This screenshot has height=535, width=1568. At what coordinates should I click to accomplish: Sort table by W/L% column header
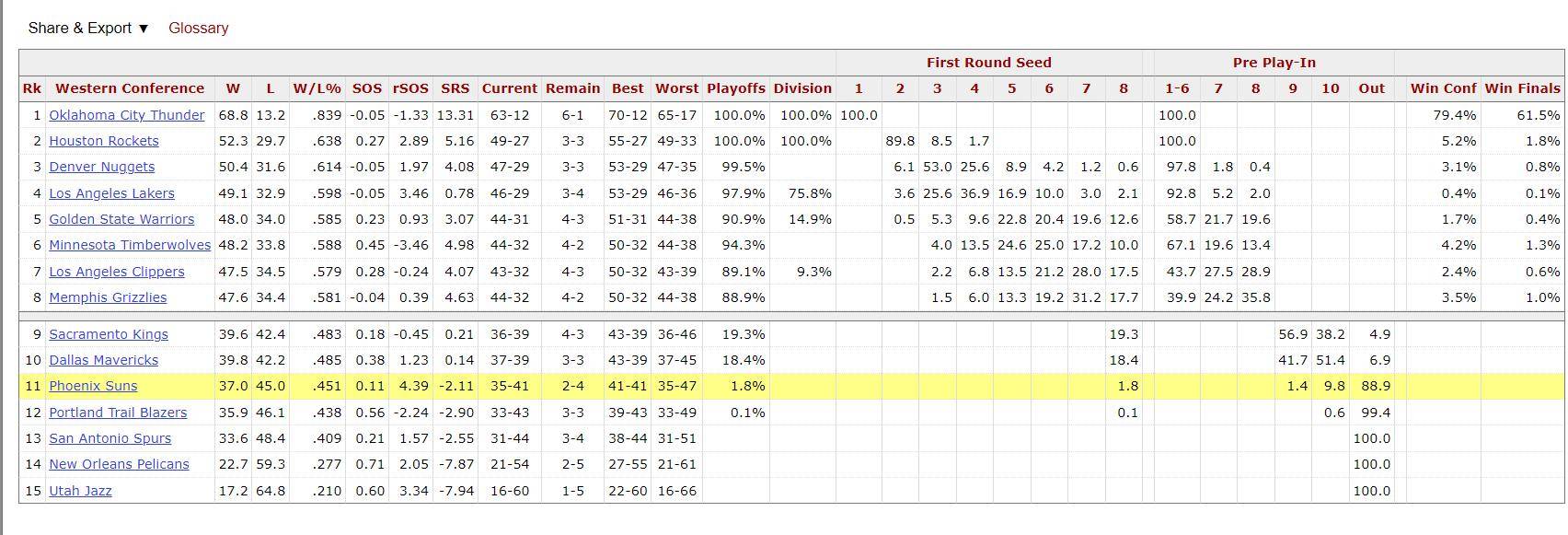coord(317,88)
